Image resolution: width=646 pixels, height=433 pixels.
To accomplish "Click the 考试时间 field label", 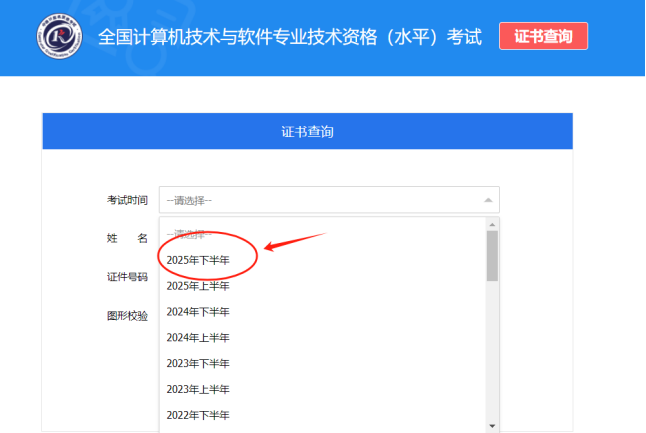I will 127,200.
